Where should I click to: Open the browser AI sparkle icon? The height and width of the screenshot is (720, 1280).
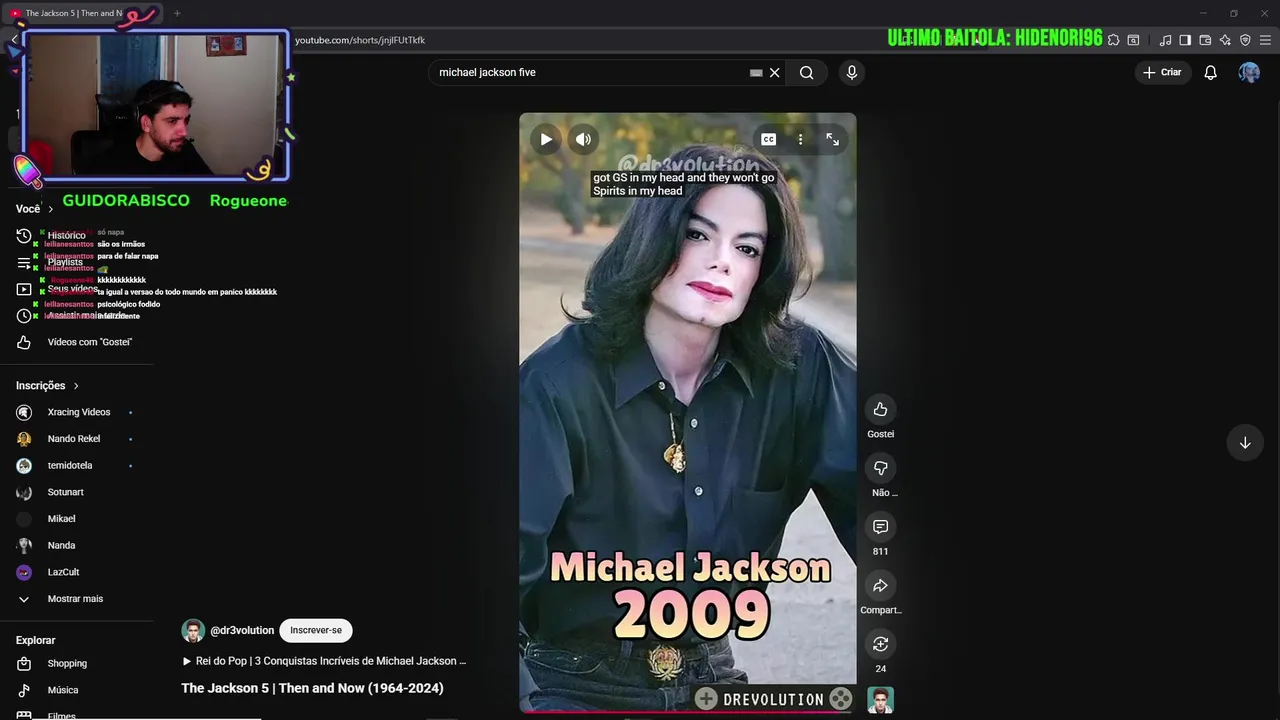1225,40
